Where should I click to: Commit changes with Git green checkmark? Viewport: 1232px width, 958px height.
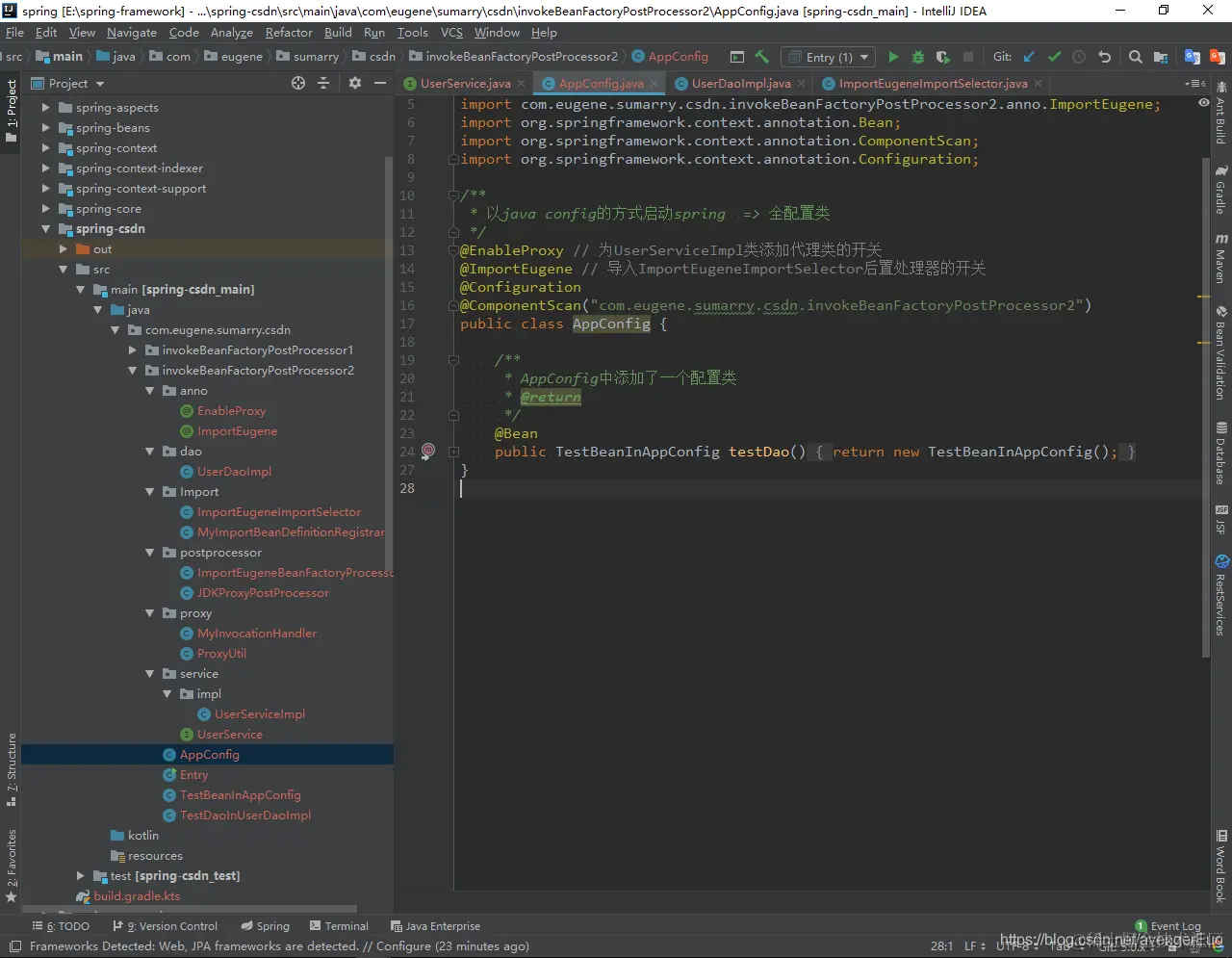[x=1054, y=57]
